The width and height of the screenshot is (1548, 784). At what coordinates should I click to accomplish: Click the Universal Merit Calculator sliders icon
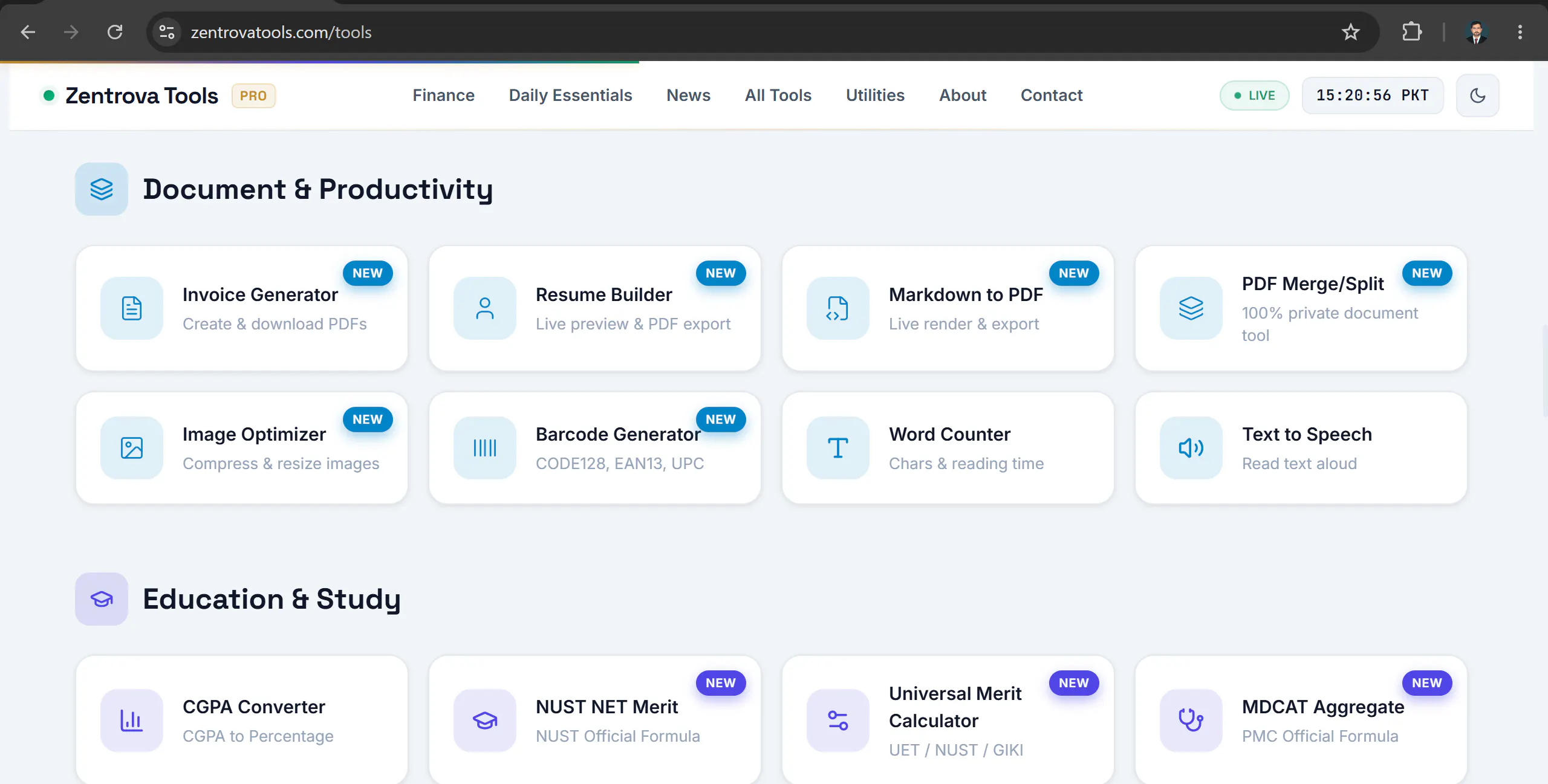838,721
